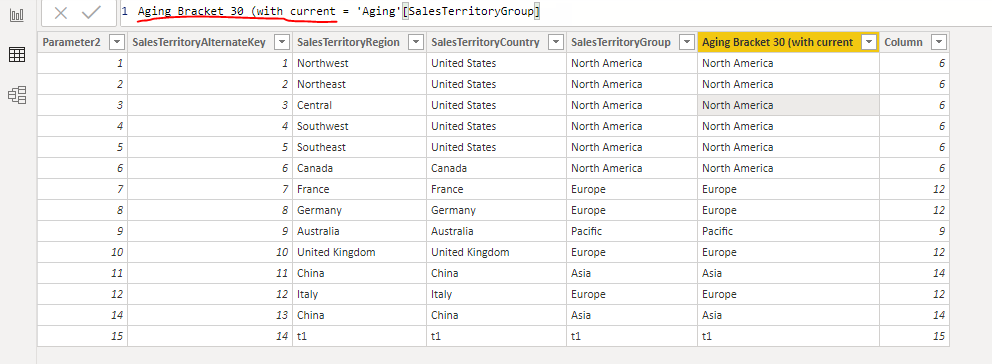Open Column header filter dropdown
The image size is (992, 364).
click(x=939, y=42)
